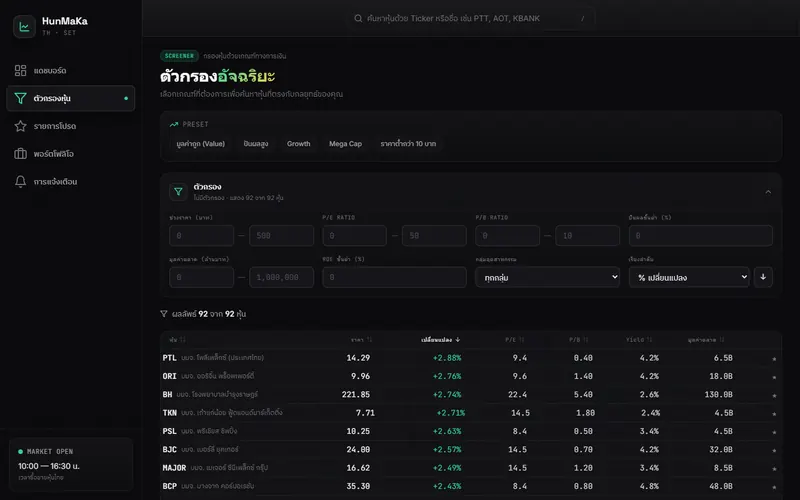This screenshot has height=500, width=800.
Task: Add BJC to favorites with star
Action: [x=774, y=451]
